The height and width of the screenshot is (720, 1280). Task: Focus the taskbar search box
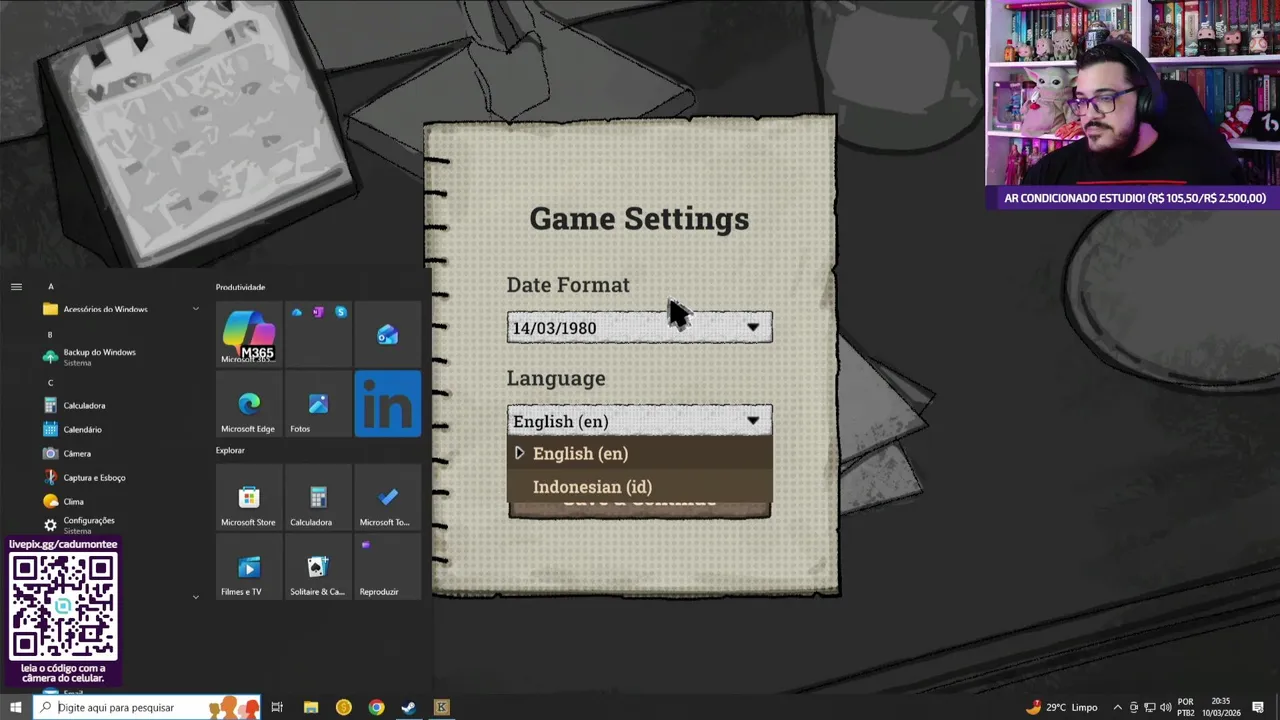click(x=147, y=707)
